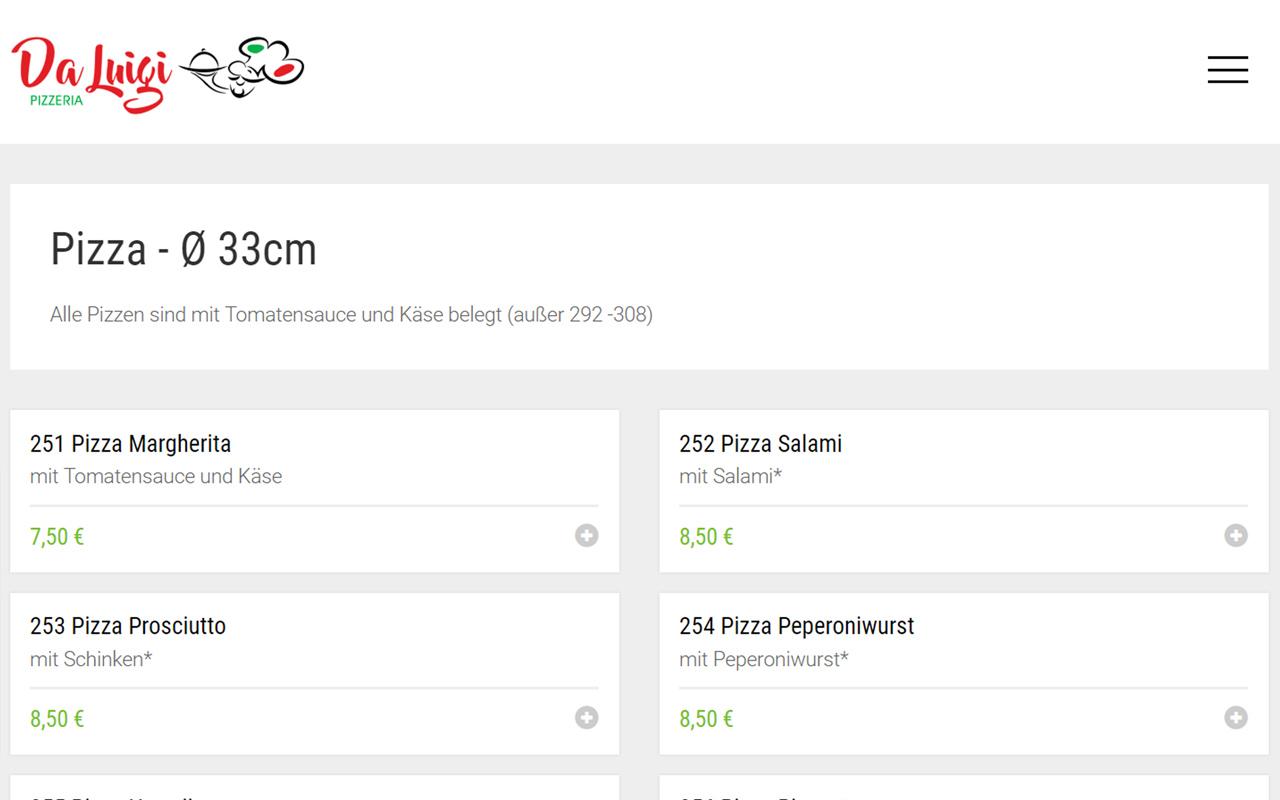
Task: Add Pizza Peperoniwurst with the plus icon
Action: [x=1236, y=718]
